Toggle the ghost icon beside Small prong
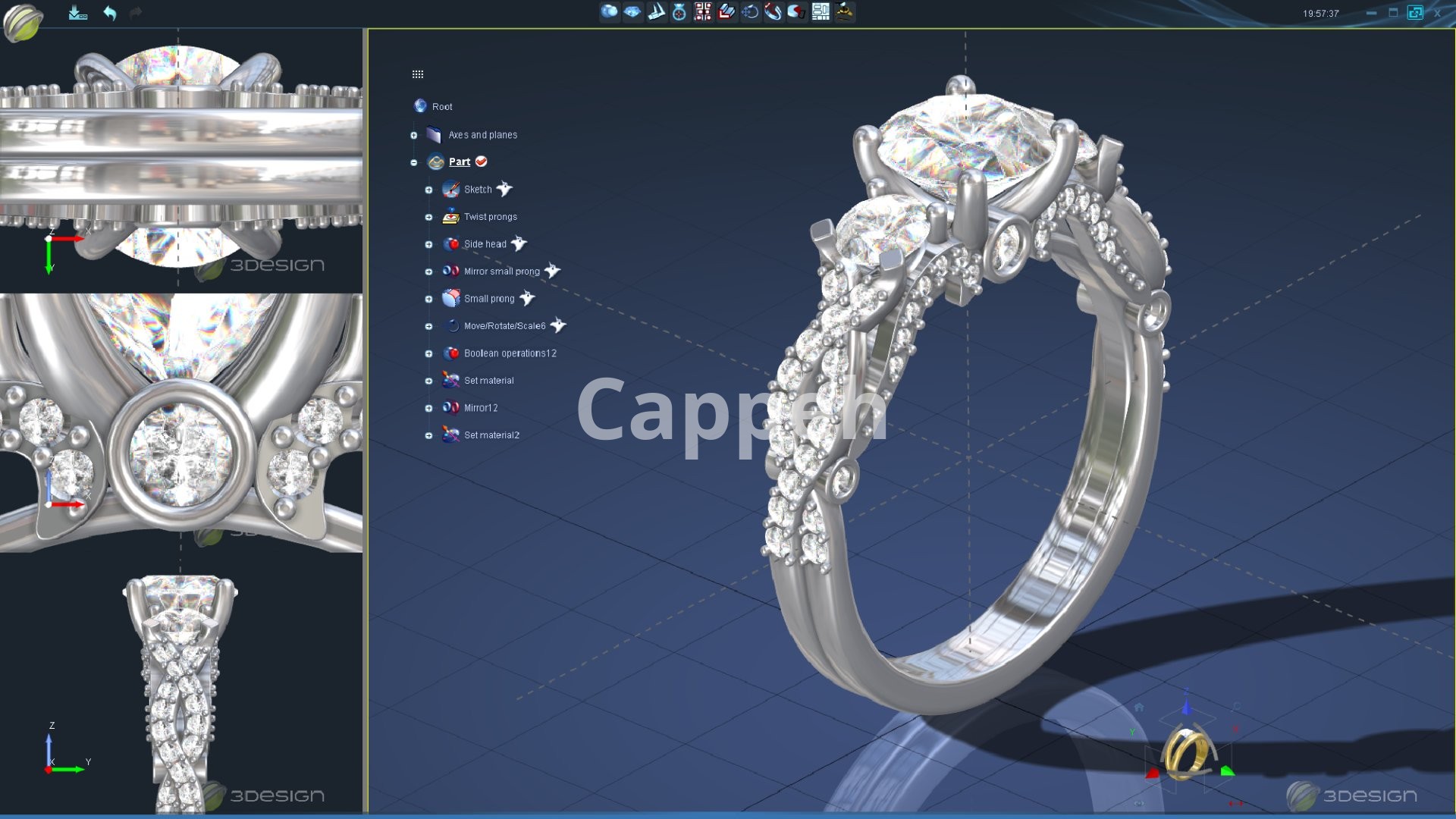The width and height of the screenshot is (1456, 819). click(x=527, y=298)
